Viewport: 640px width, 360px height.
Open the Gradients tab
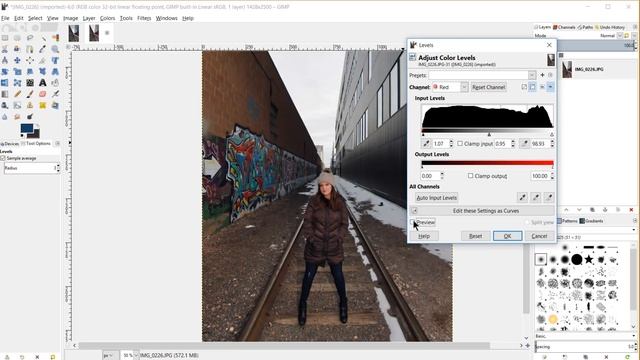tap(591, 221)
